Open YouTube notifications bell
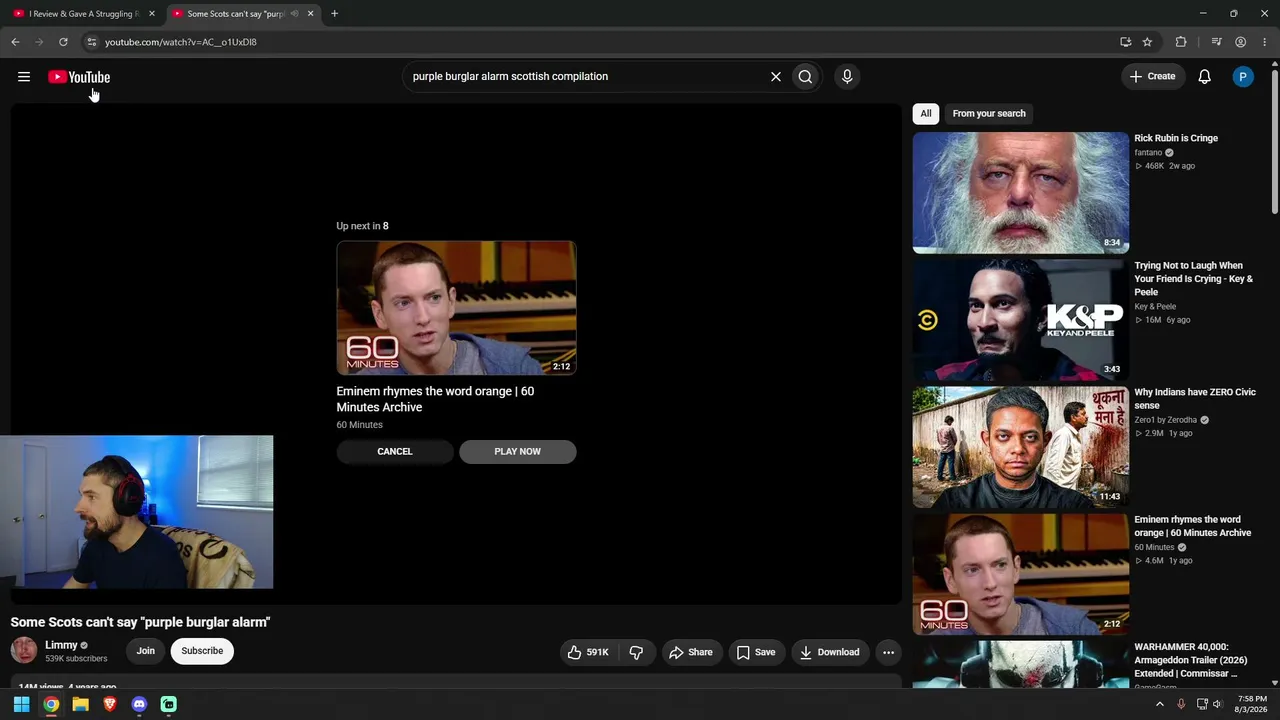This screenshot has height=720, width=1280. coord(1205,76)
